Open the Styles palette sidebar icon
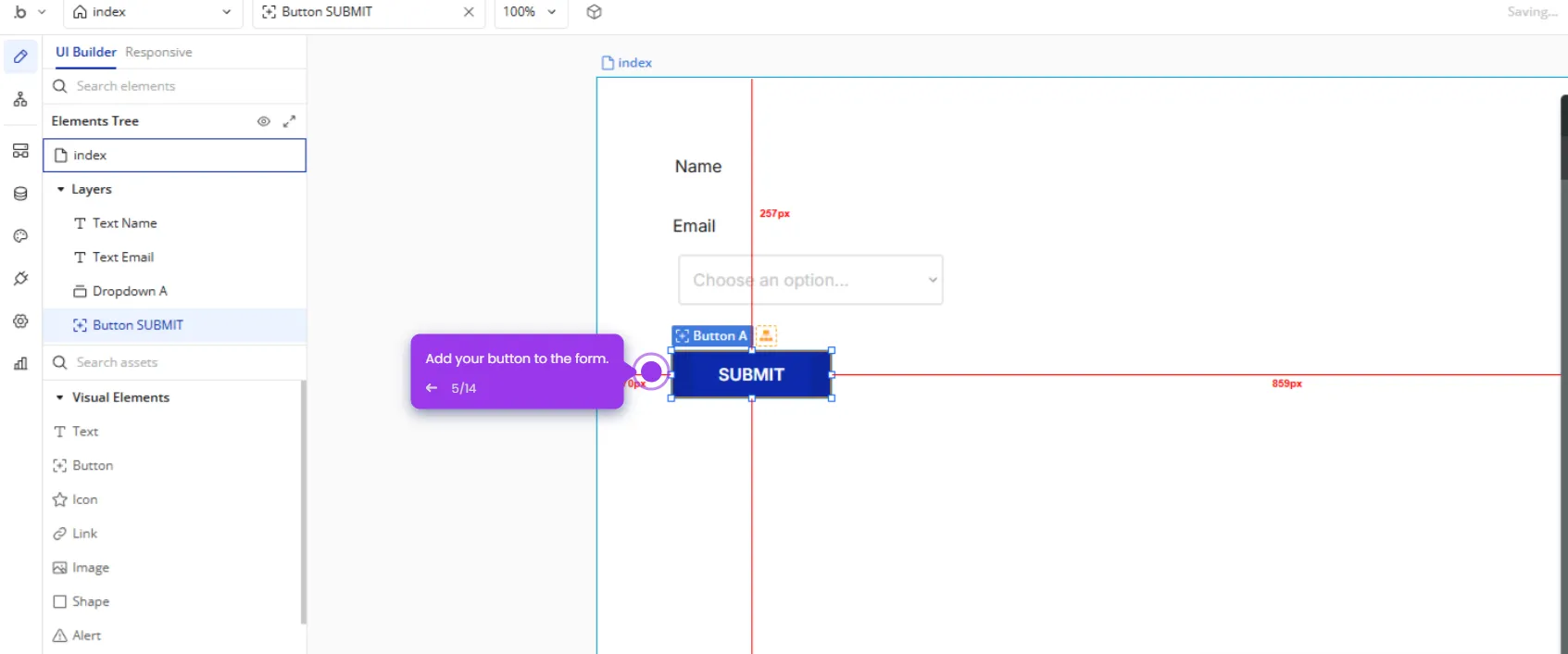1568x654 pixels. 20,236
